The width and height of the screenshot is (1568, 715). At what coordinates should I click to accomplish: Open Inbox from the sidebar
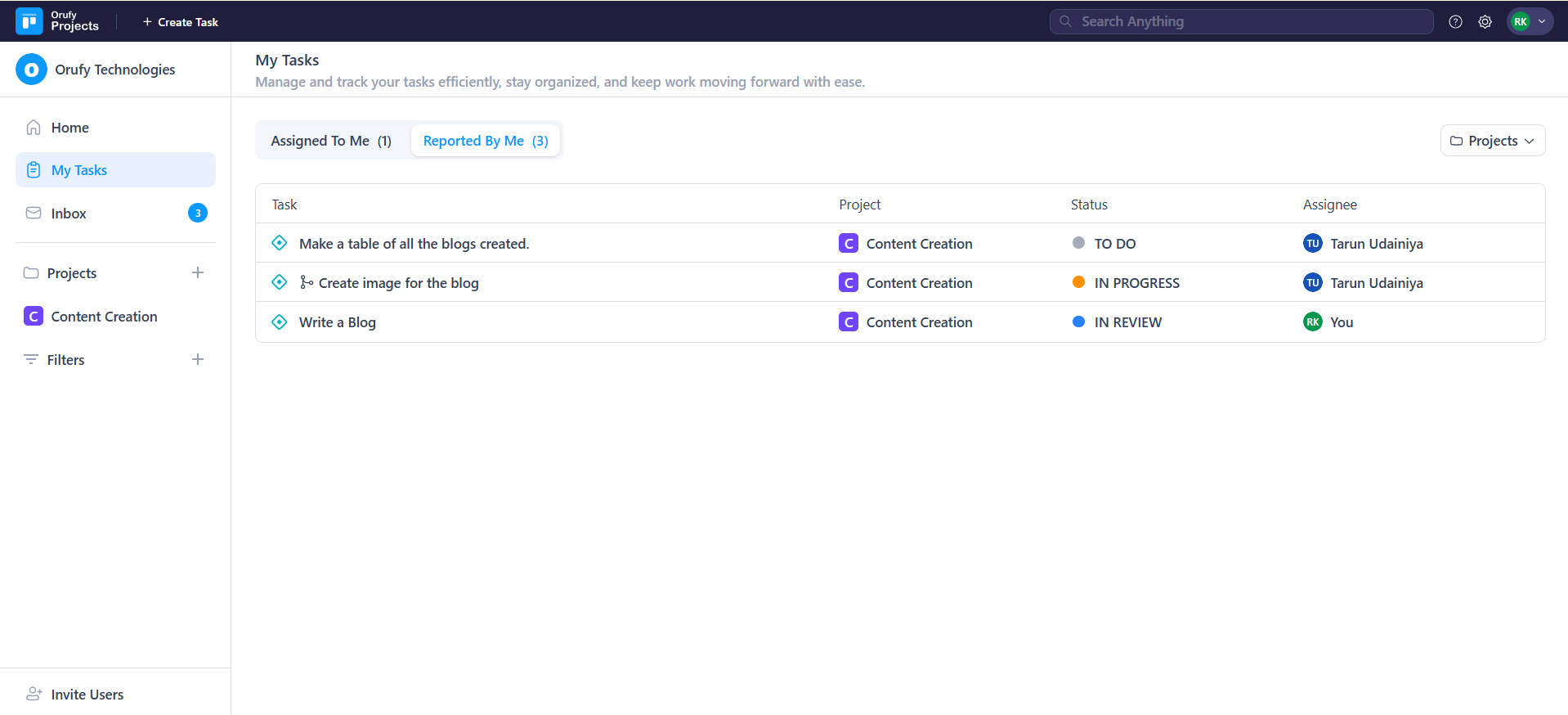pos(69,214)
